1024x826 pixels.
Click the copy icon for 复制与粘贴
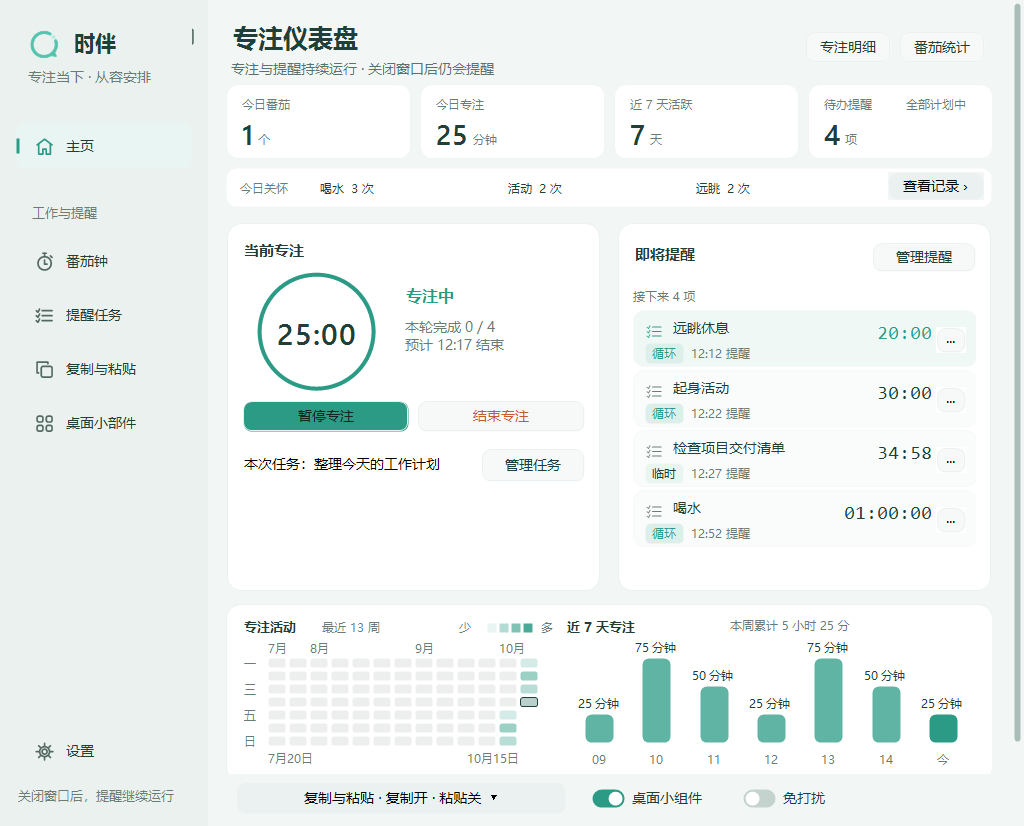point(44,370)
